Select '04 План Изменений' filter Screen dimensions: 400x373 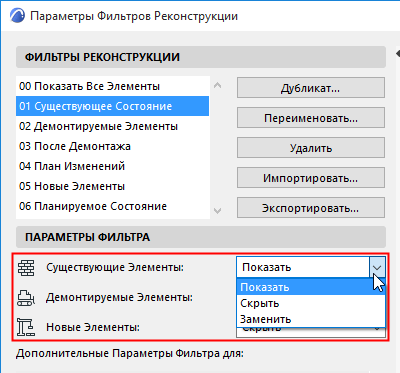point(113,166)
